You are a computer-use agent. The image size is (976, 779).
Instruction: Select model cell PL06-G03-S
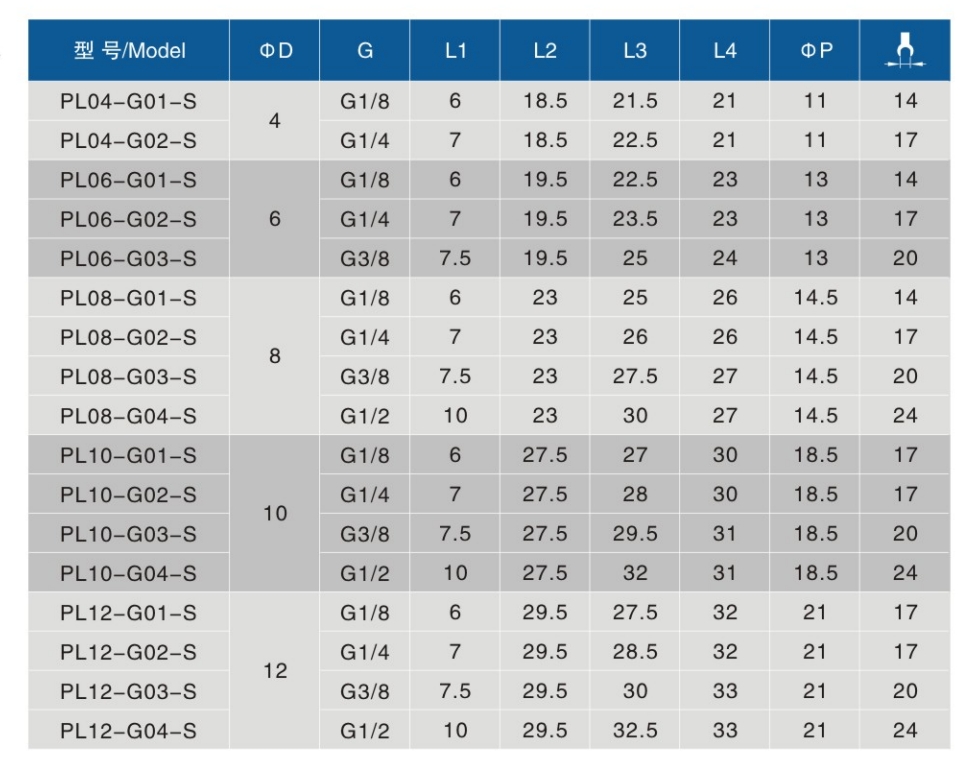pos(129,259)
